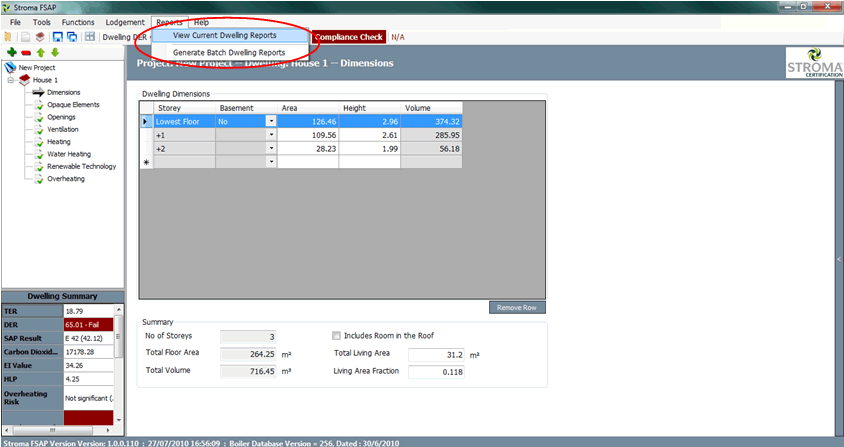Click Height cell 1.99
The width and height of the screenshot is (844, 447).
point(369,149)
